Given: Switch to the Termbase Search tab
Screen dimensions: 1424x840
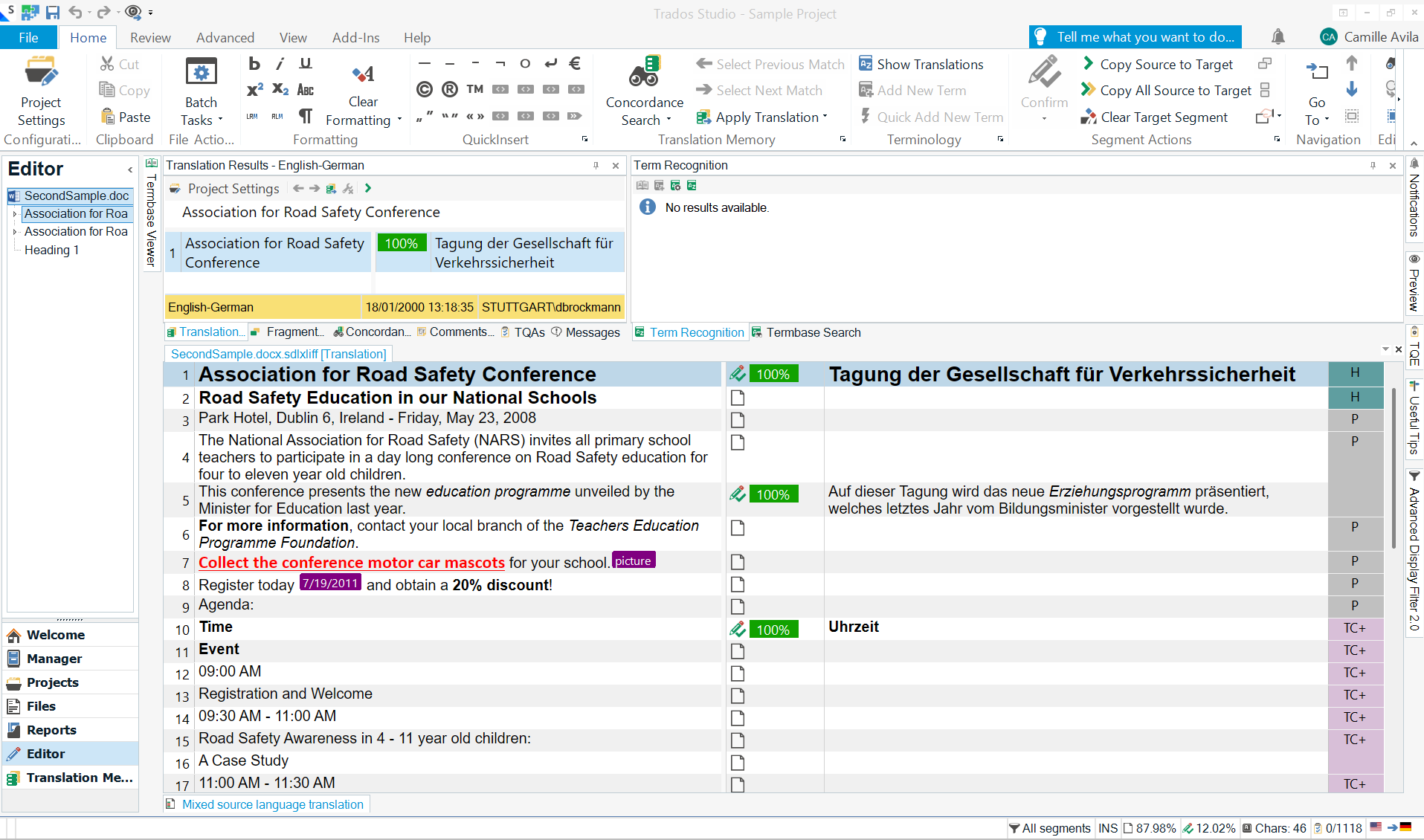Looking at the screenshot, I should (806, 332).
